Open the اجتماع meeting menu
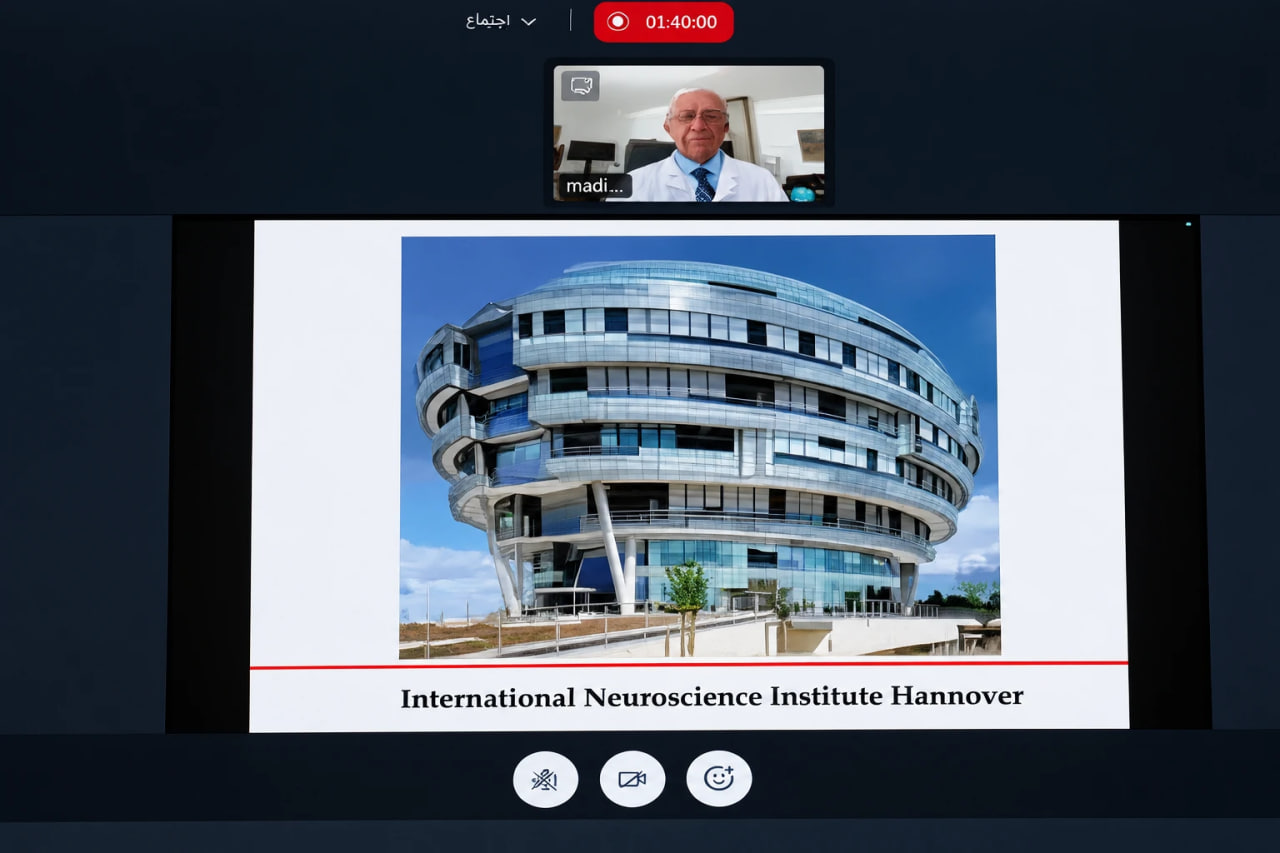Screen dimensions: 1280x853 pos(488,21)
